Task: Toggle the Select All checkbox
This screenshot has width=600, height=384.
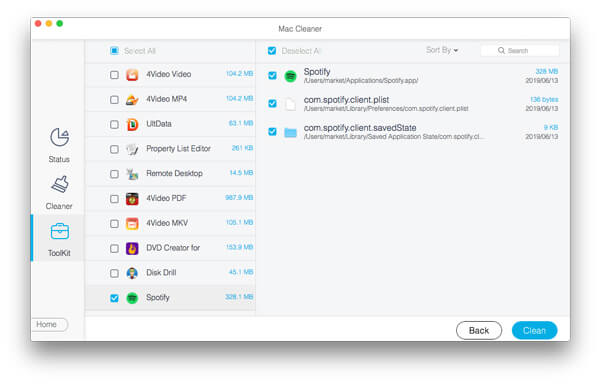Action: (114, 50)
